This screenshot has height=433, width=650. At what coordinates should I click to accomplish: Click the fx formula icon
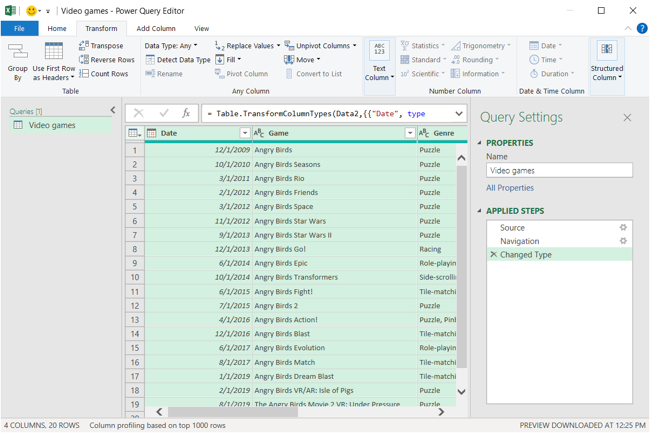tap(186, 113)
